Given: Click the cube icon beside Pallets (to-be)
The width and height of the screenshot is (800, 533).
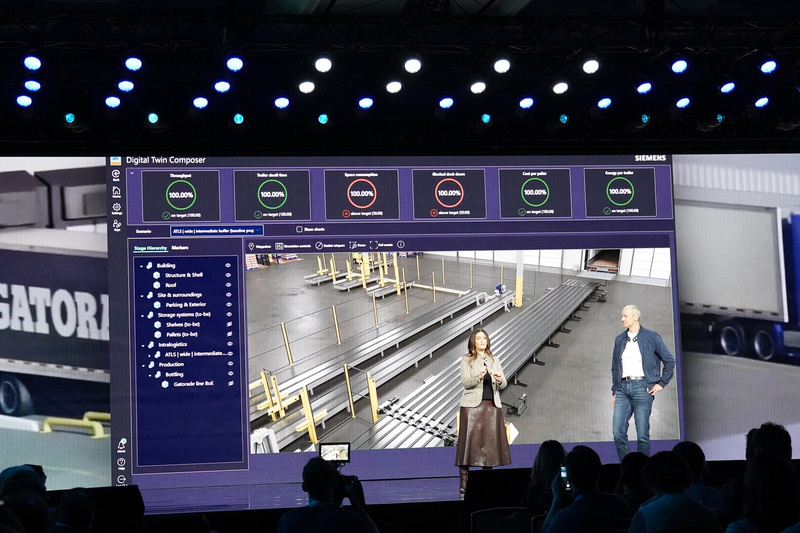Looking at the screenshot, I should (x=158, y=335).
